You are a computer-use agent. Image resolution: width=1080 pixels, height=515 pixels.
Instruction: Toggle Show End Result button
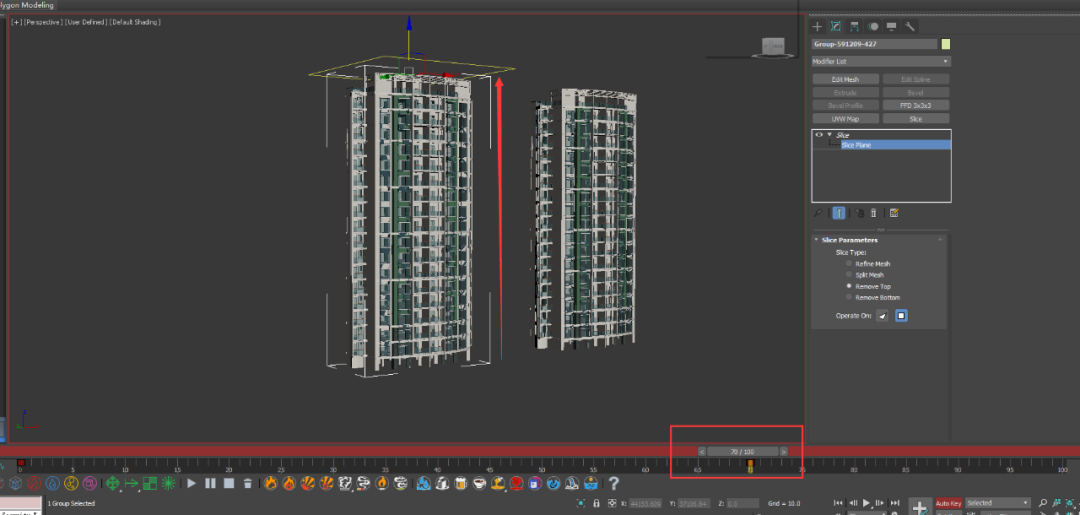(x=838, y=213)
